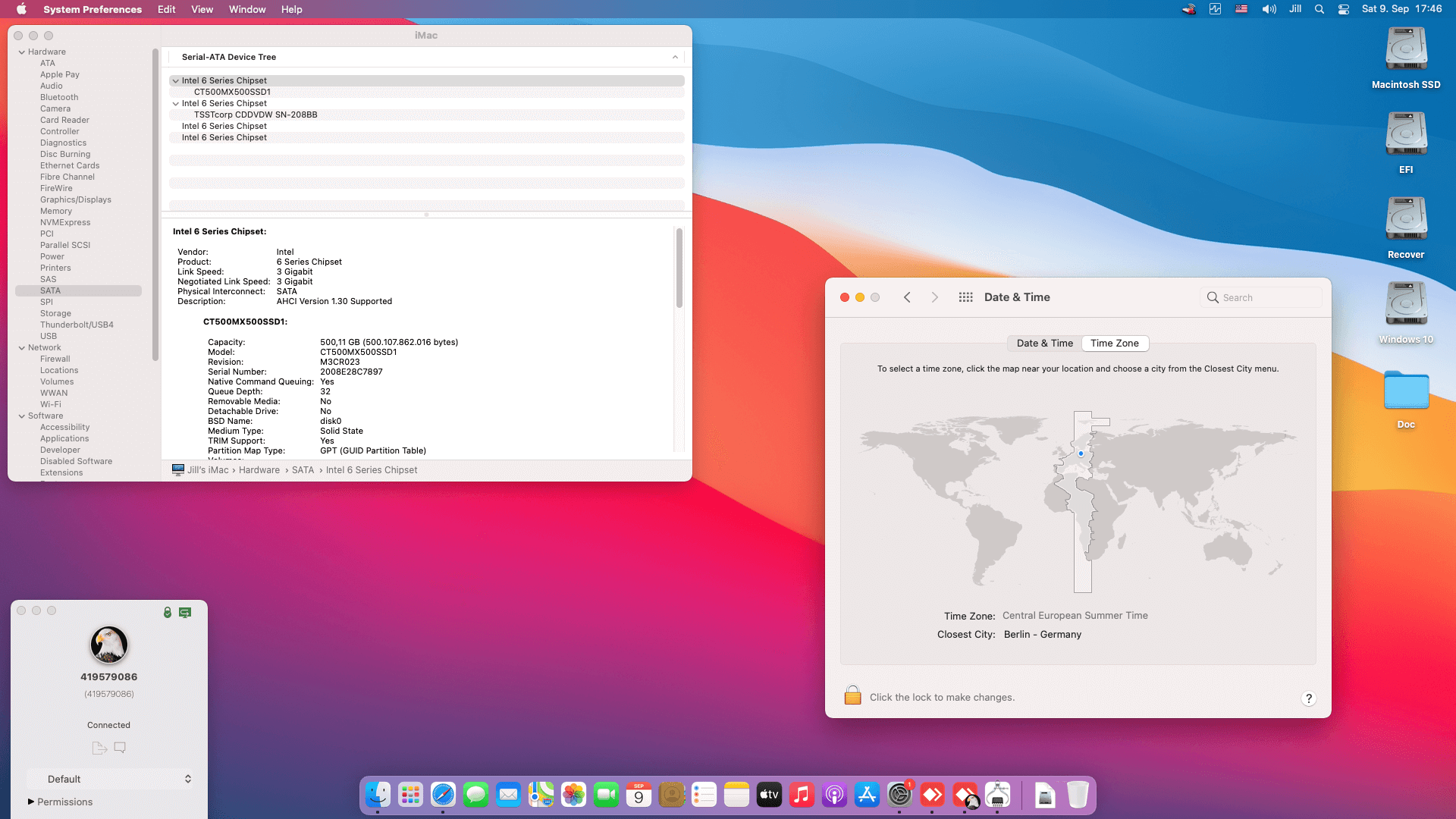Select TSSTcorp CDDVDW SN-208BB in the tree
The height and width of the screenshot is (819, 1456).
pos(256,115)
